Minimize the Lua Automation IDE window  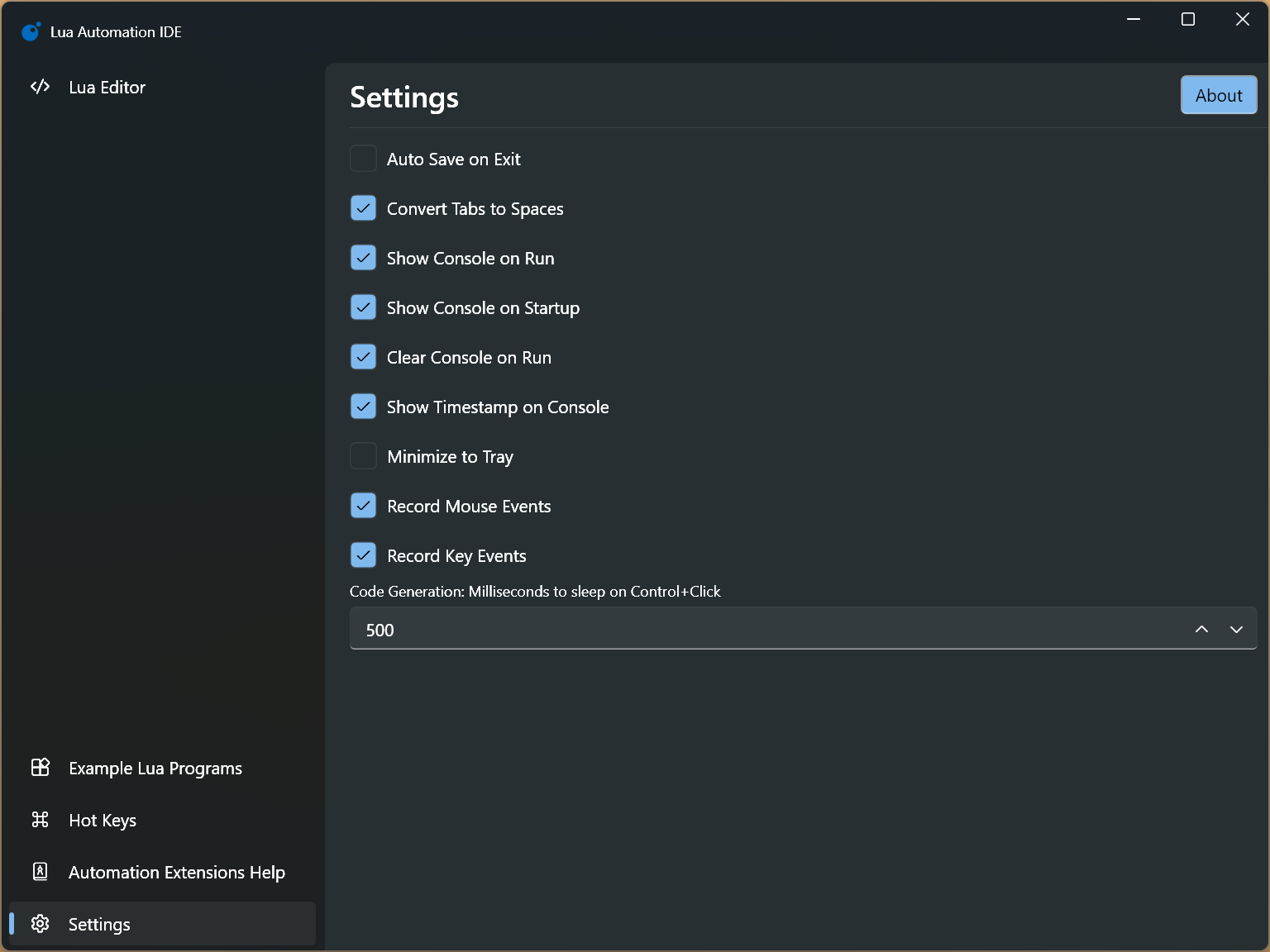pyautogui.click(x=1134, y=19)
